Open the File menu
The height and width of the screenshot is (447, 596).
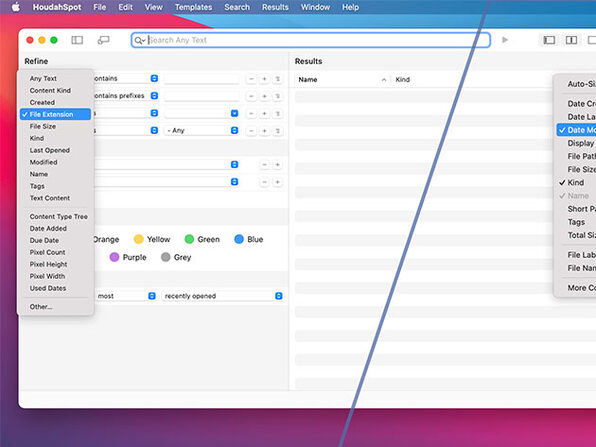pos(100,7)
